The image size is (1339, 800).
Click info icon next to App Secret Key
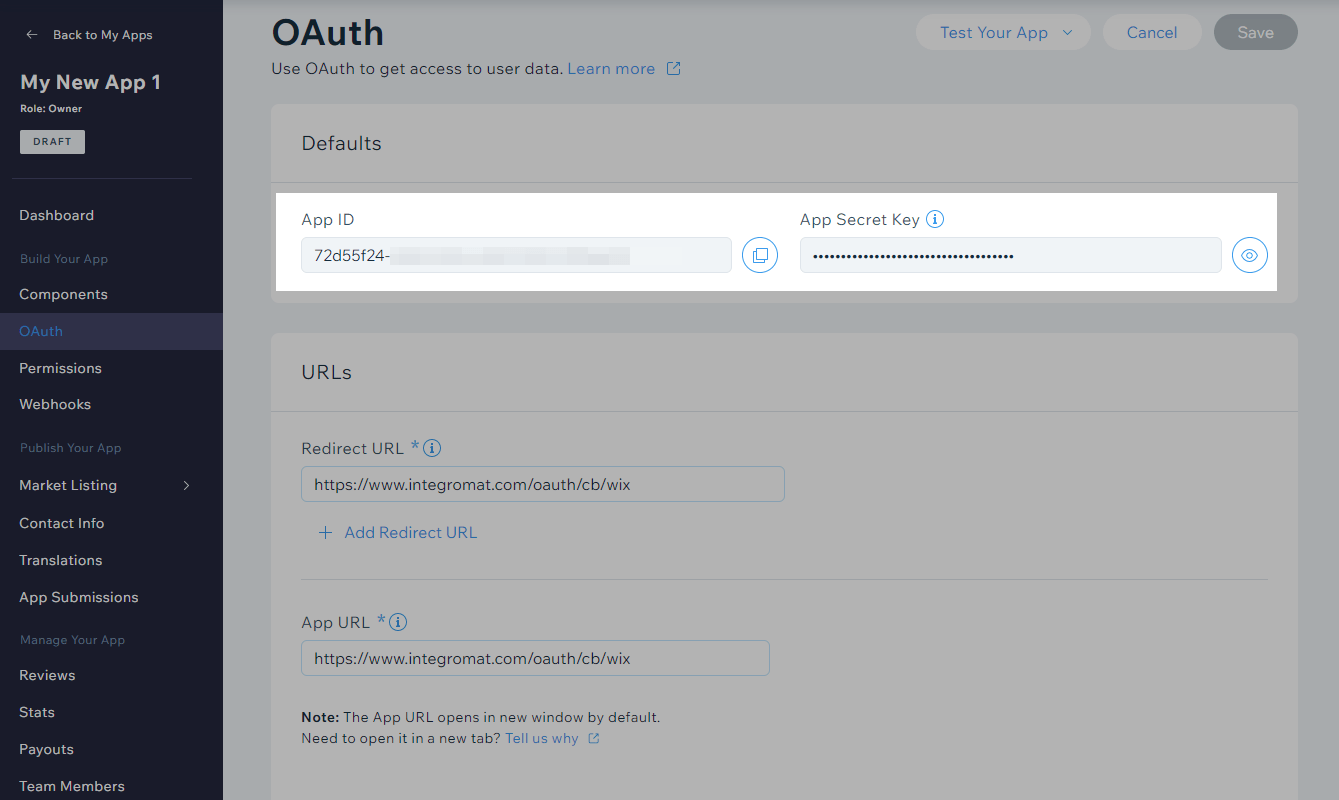(935, 219)
